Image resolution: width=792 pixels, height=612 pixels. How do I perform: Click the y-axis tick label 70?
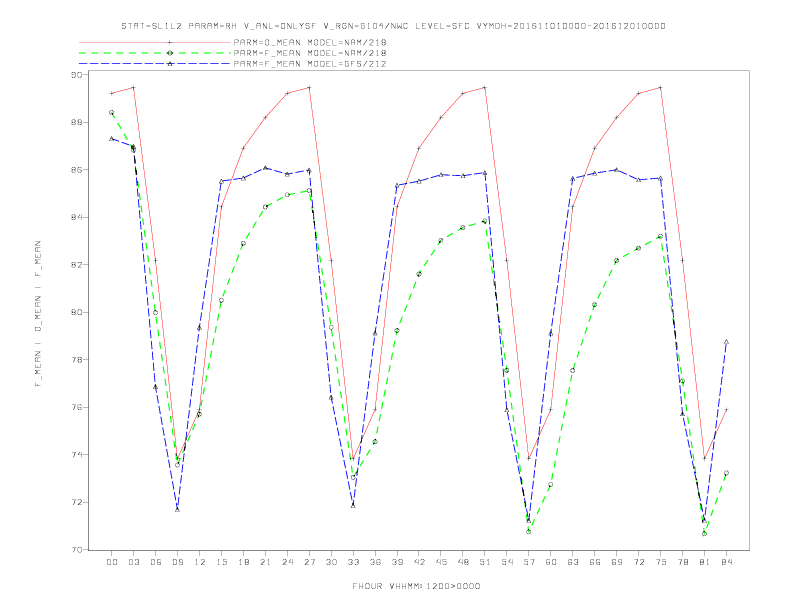click(x=76, y=549)
